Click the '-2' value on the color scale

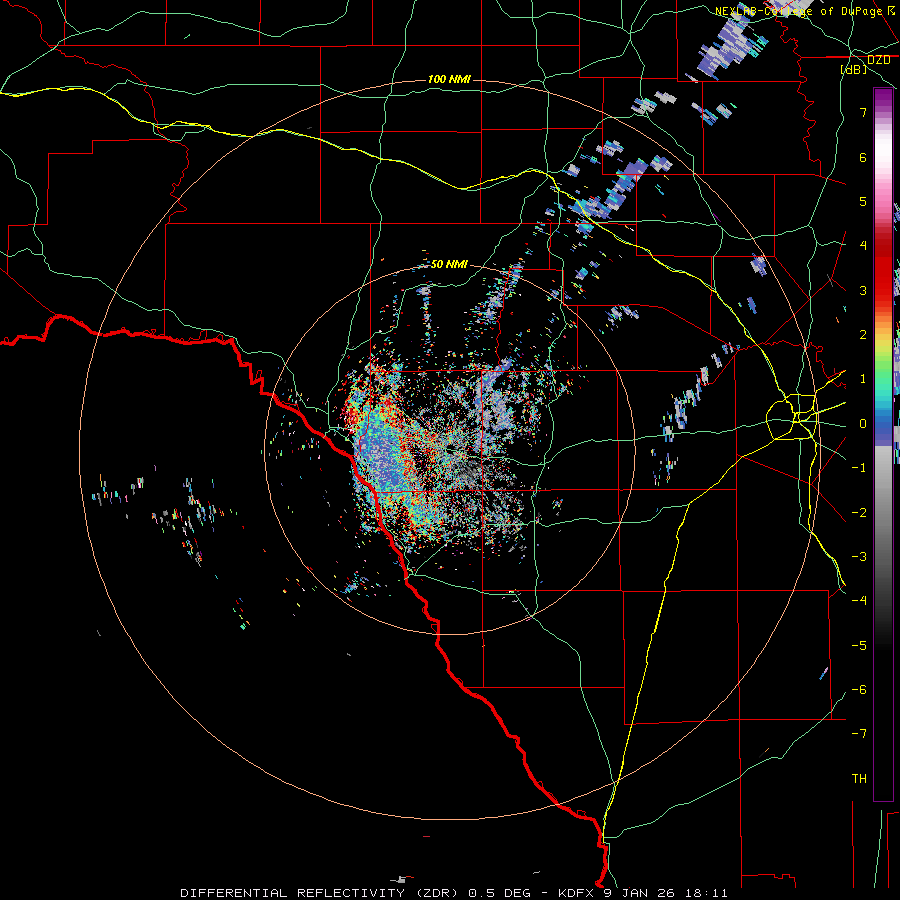pos(859,512)
